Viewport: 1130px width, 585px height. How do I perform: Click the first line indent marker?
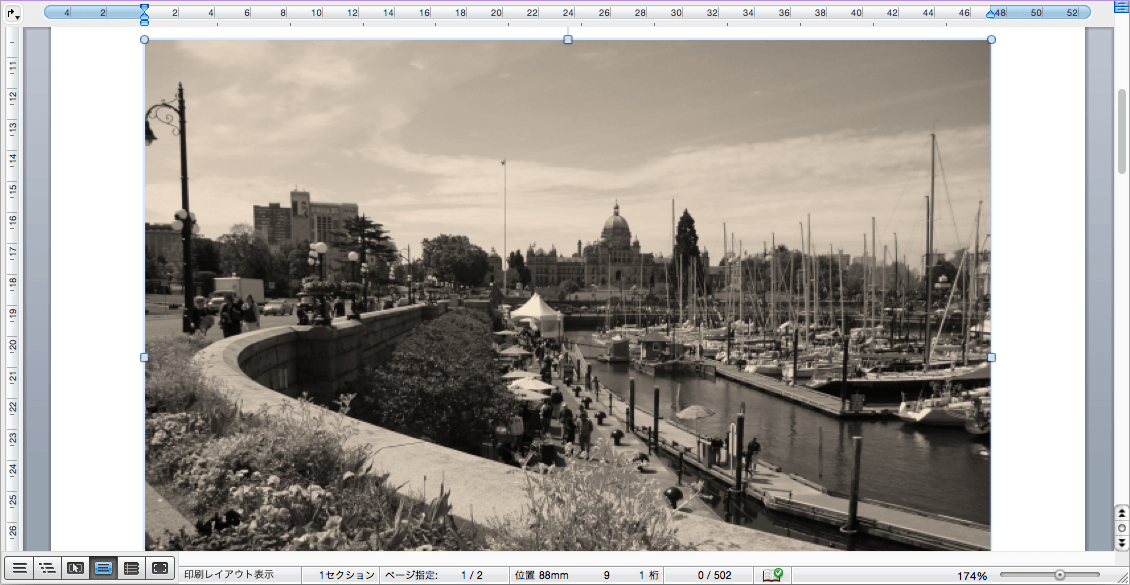point(144,7)
